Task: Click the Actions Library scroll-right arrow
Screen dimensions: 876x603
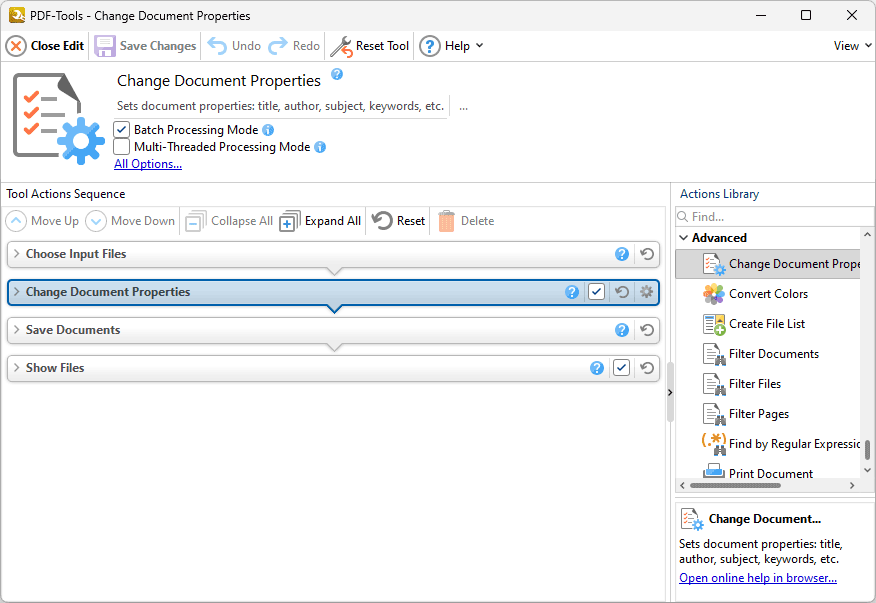Action: coord(852,486)
